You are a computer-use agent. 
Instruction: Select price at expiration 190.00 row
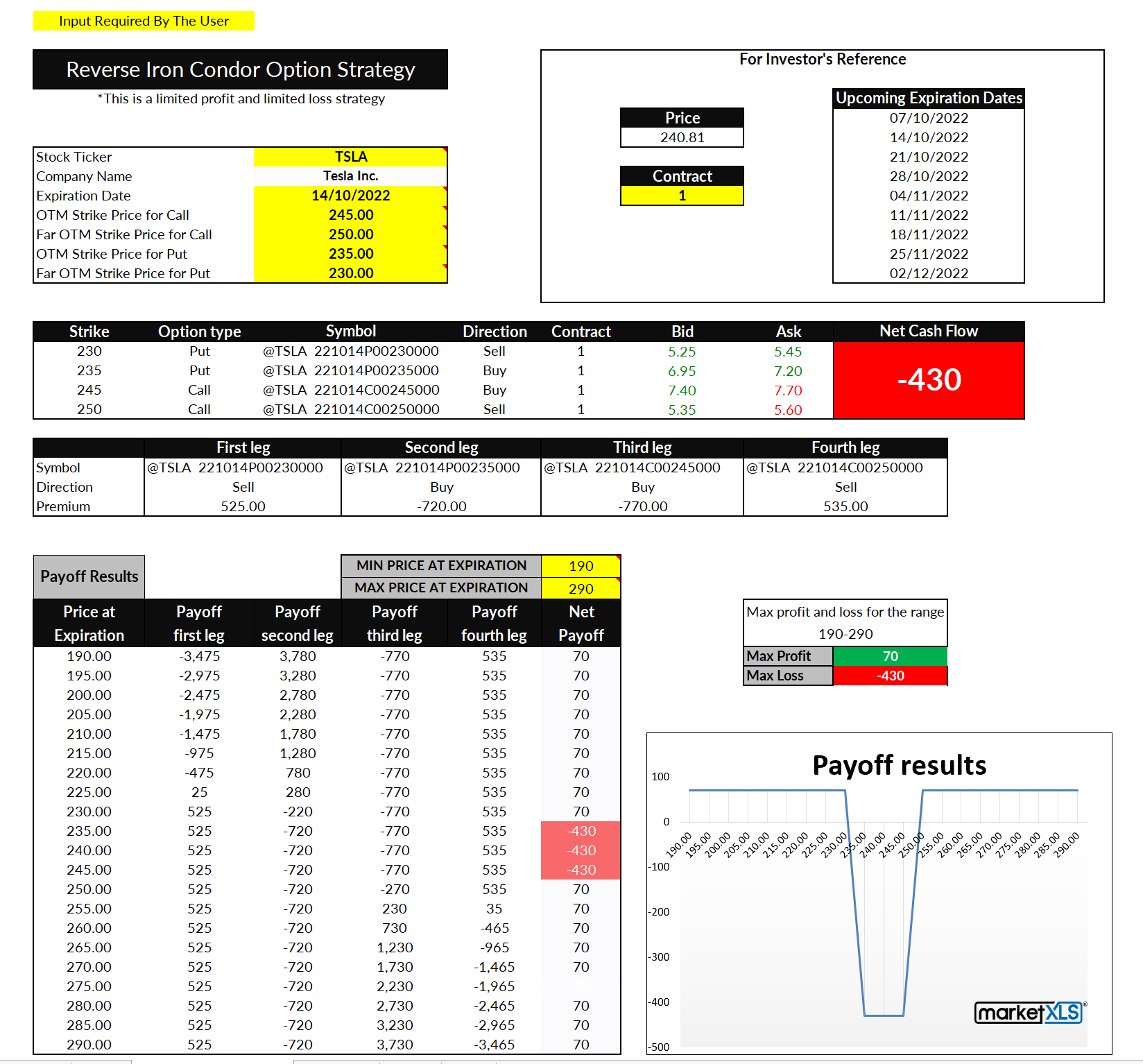click(89, 656)
